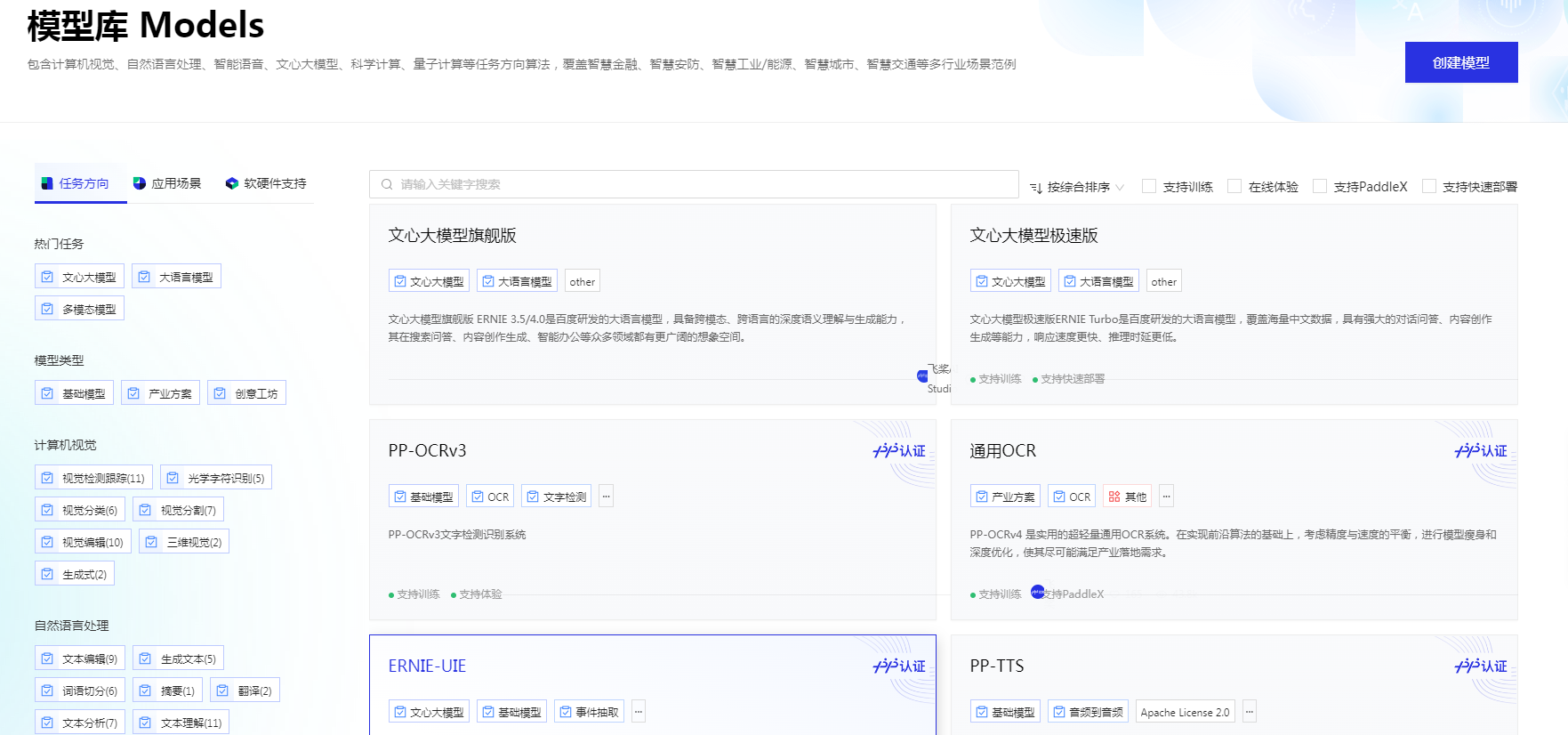This screenshot has width=1568, height=735.
Task: Toggle the 在线体验 checkbox
Action: (x=1234, y=186)
